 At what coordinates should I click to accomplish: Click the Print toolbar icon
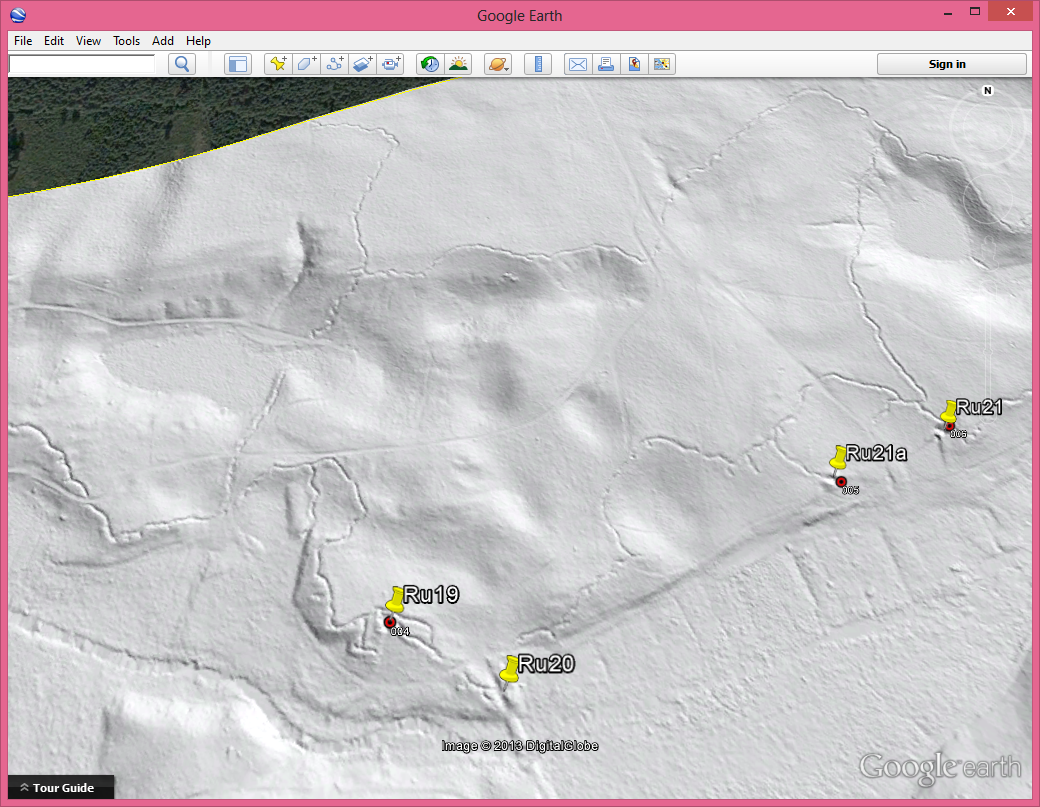coord(605,64)
